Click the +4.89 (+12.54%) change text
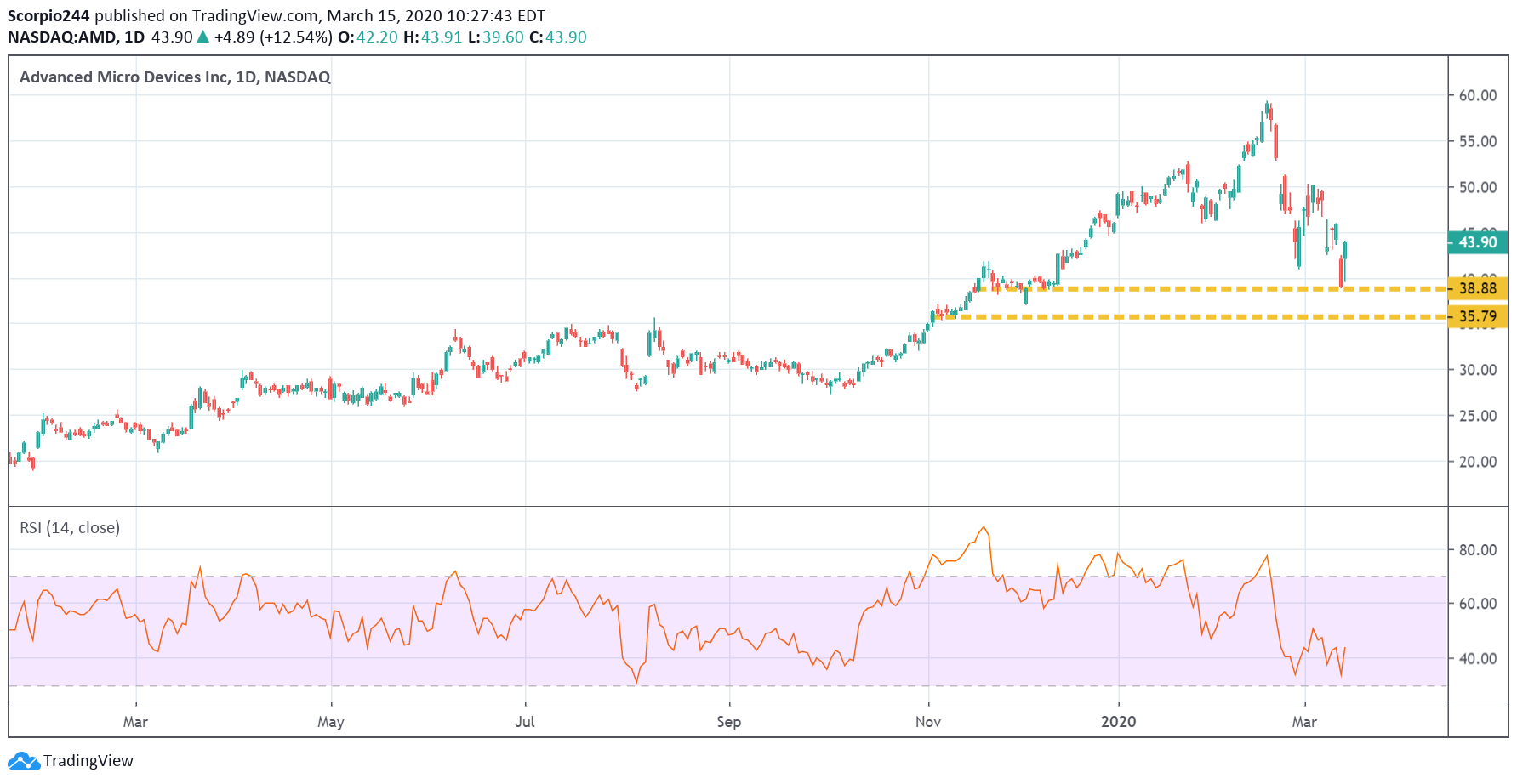 coord(273,37)
